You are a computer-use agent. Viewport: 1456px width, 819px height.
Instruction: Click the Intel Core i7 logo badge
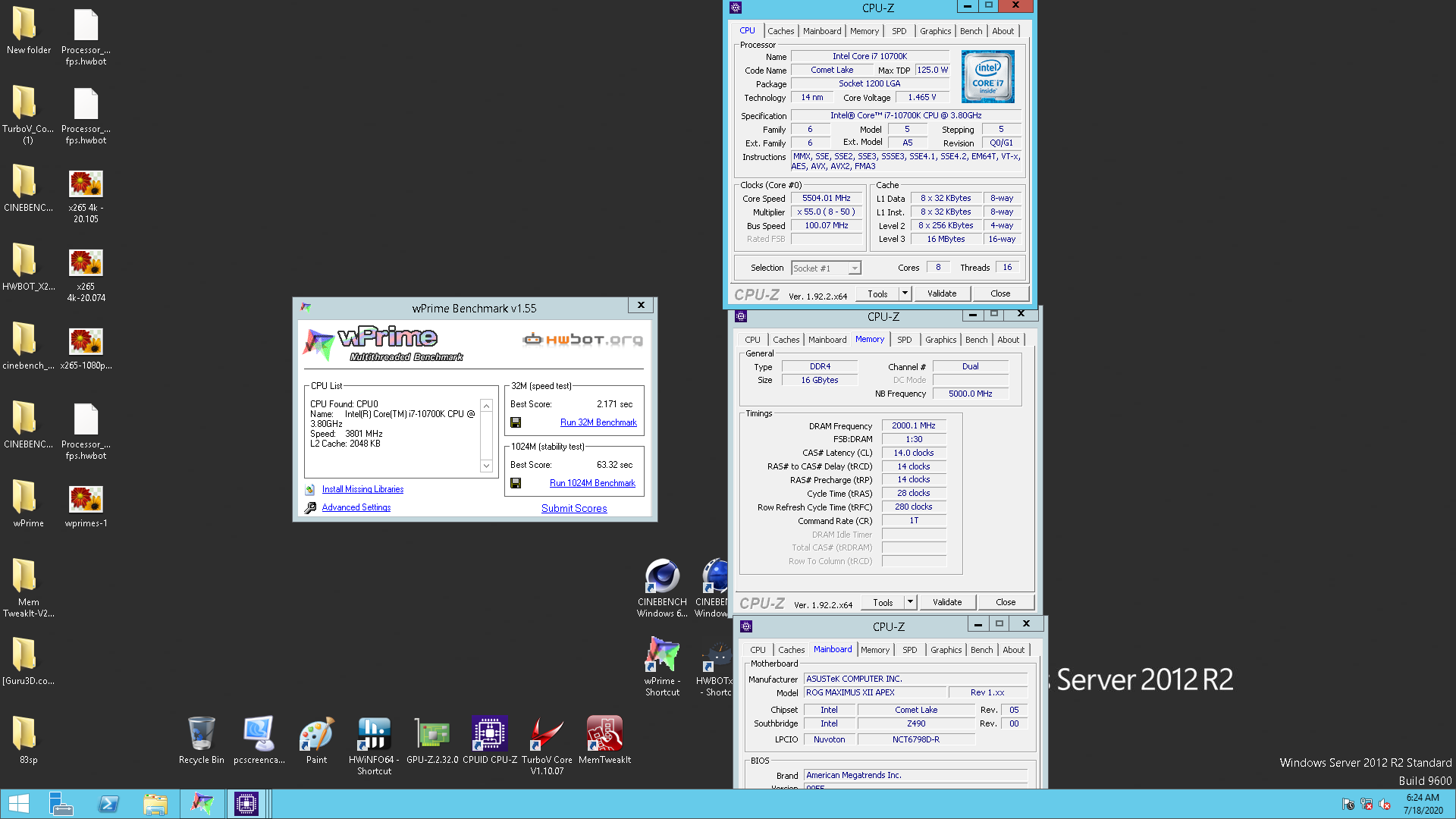pyautogui.click(x=987, y=77)
